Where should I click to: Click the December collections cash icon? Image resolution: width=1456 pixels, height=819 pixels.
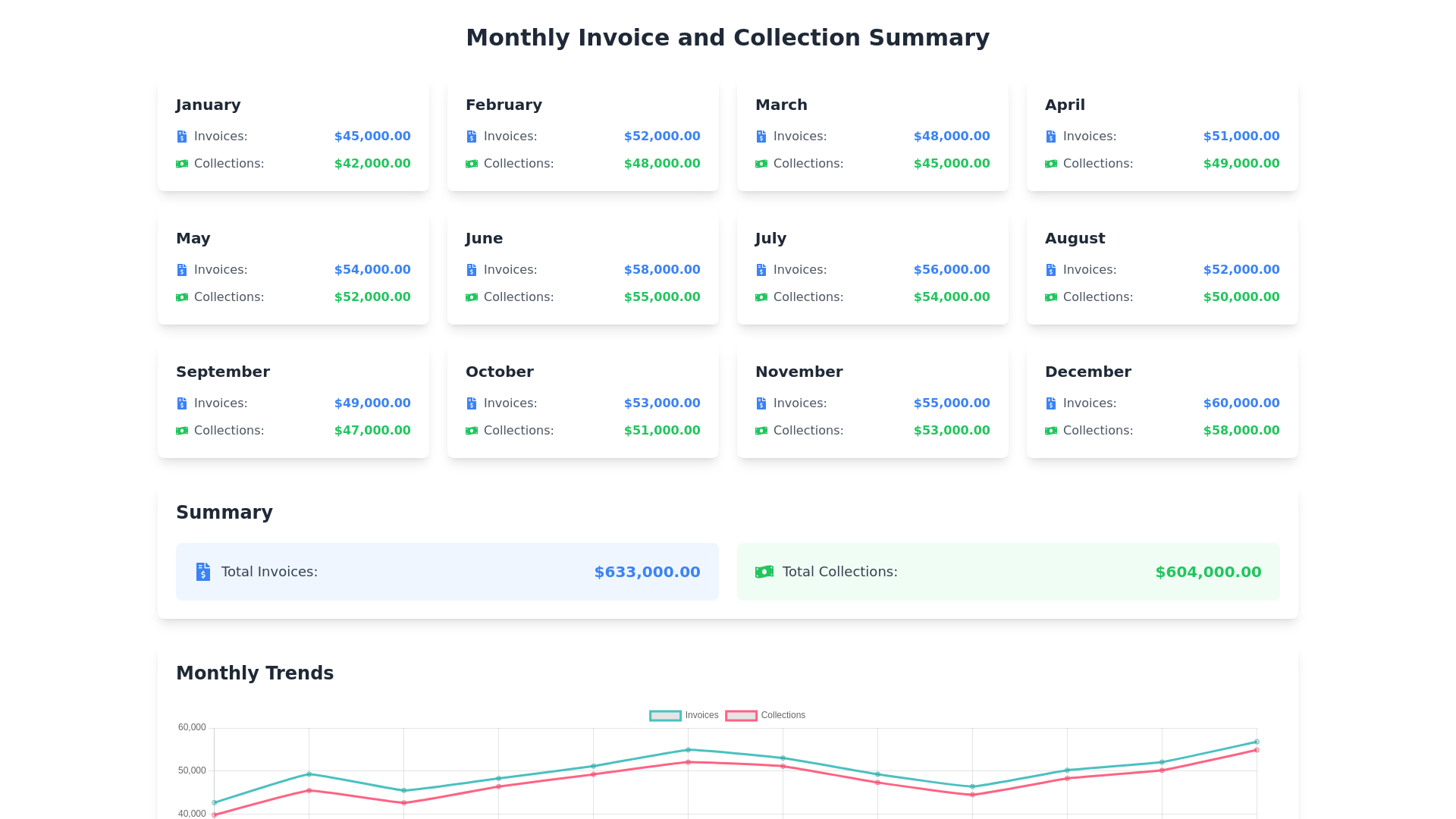pyautogui.click(x=1050, y=431)
